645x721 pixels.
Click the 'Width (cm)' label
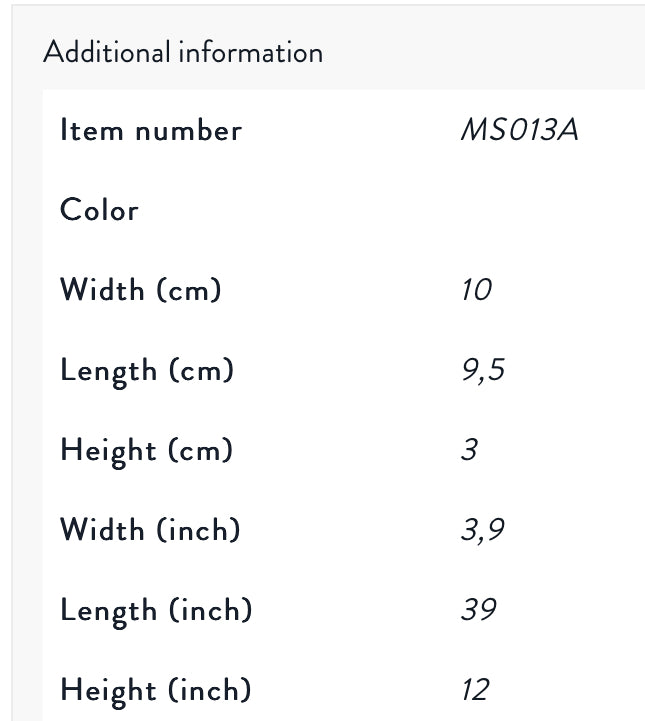(141, 290)
